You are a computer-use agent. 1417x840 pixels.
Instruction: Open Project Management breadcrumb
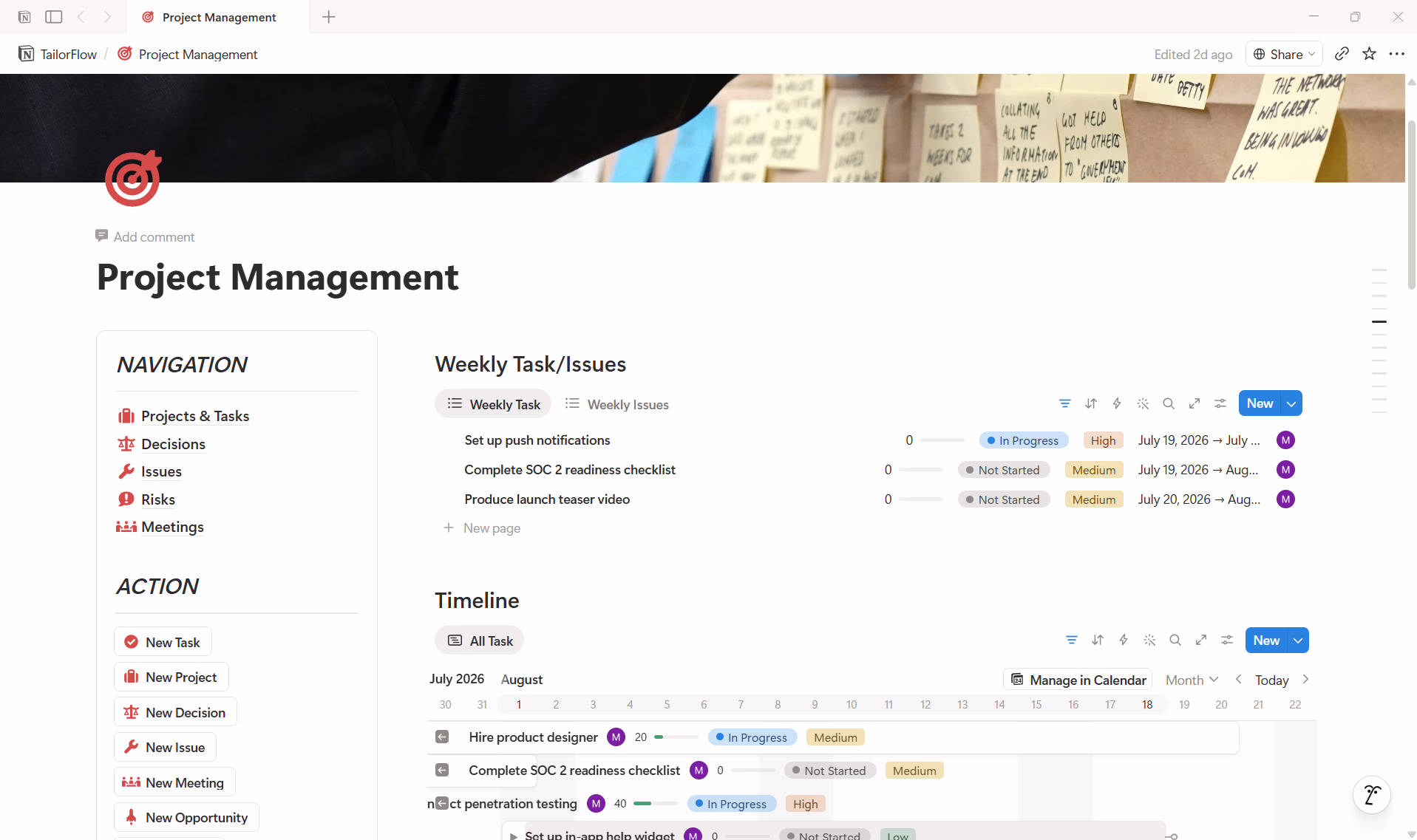pyautogui.click(x=188, y=54)
